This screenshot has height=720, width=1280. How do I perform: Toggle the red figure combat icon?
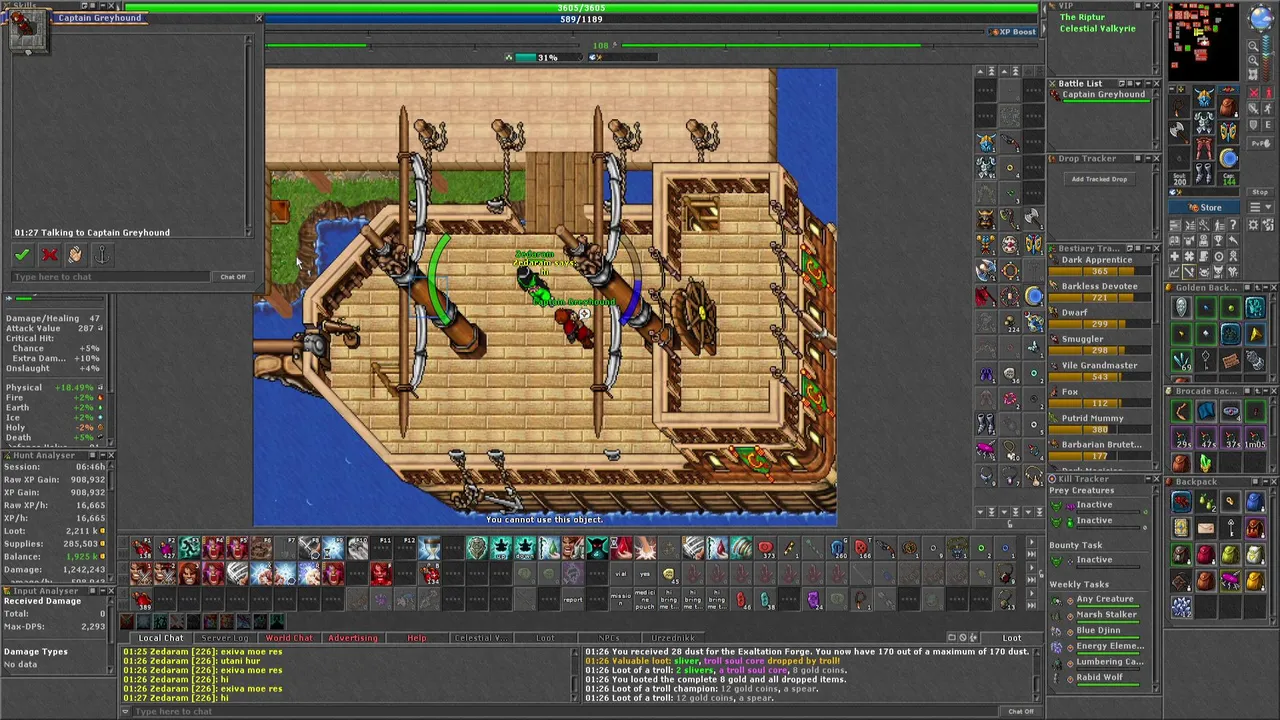pos(1268,92)
